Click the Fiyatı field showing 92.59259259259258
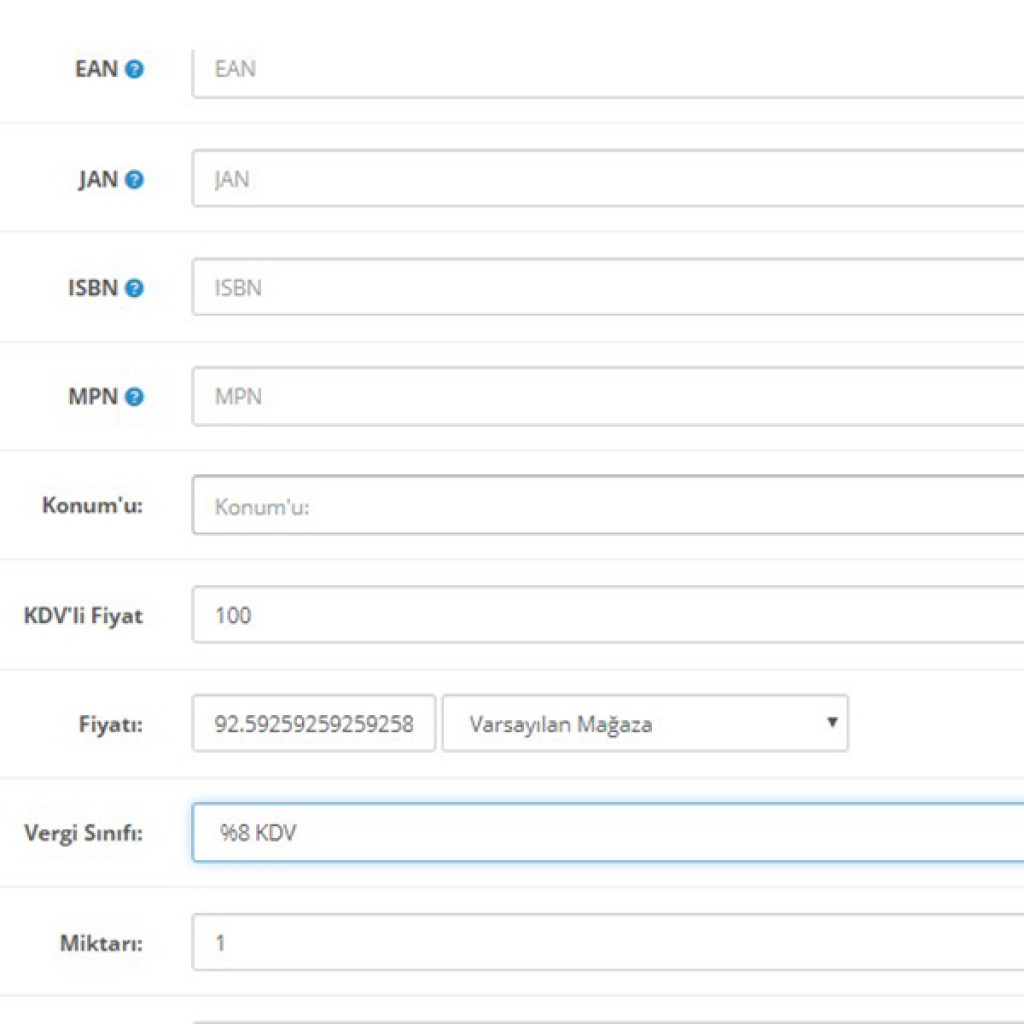The width and height of the screenshot is (1024, 1024). tap(314, 724)
